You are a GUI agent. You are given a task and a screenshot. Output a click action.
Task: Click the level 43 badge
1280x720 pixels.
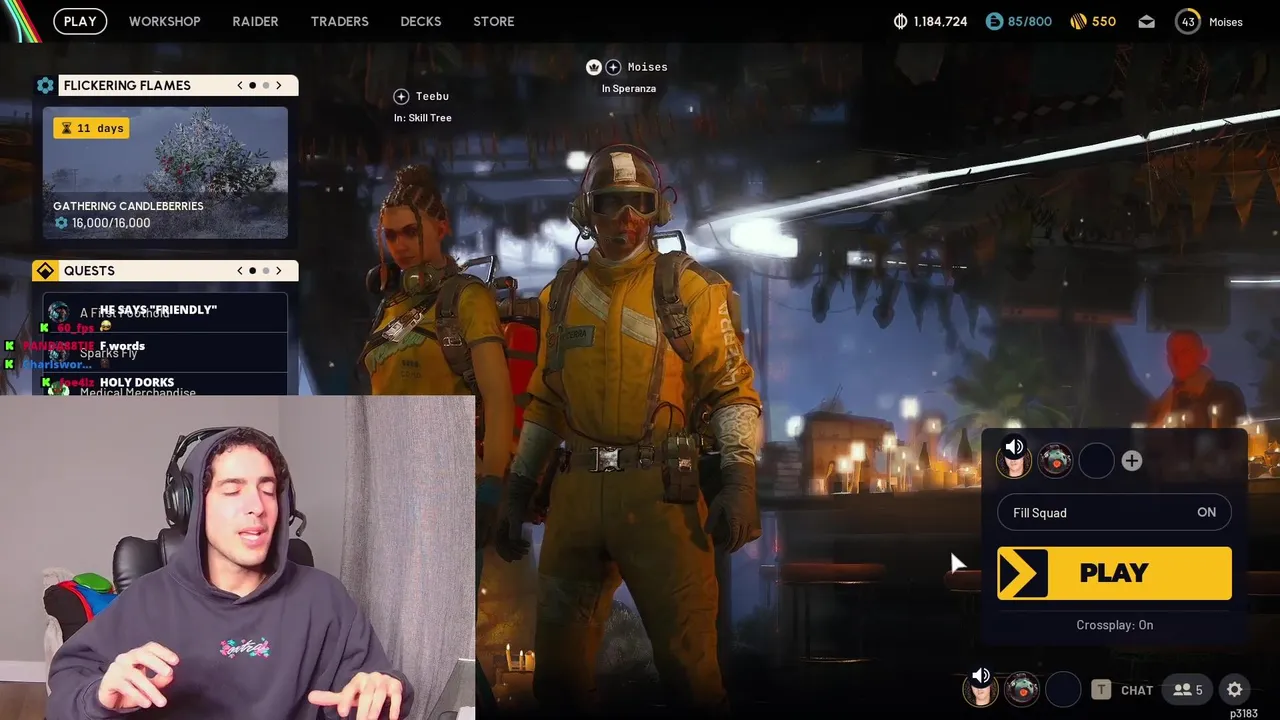pos(1187,21)
